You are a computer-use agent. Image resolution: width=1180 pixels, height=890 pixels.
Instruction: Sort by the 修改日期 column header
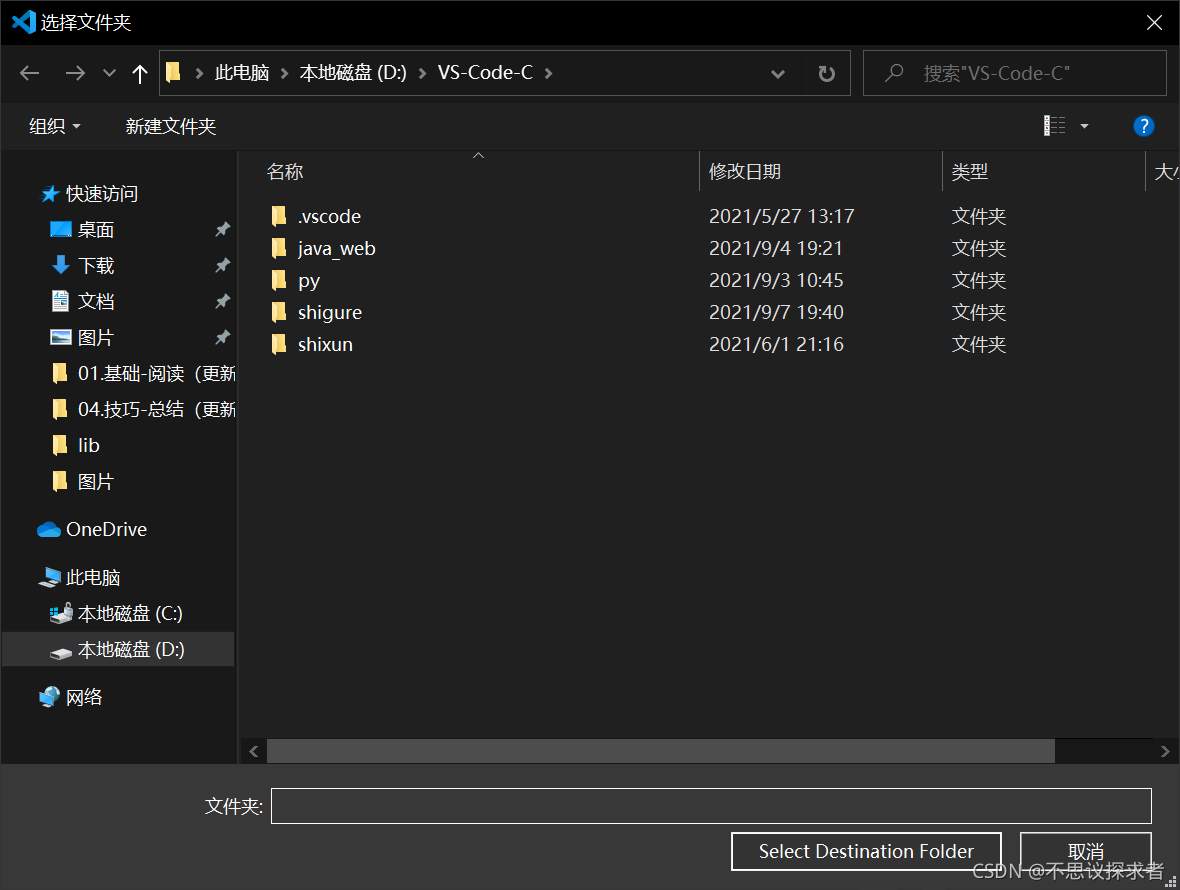745,172
